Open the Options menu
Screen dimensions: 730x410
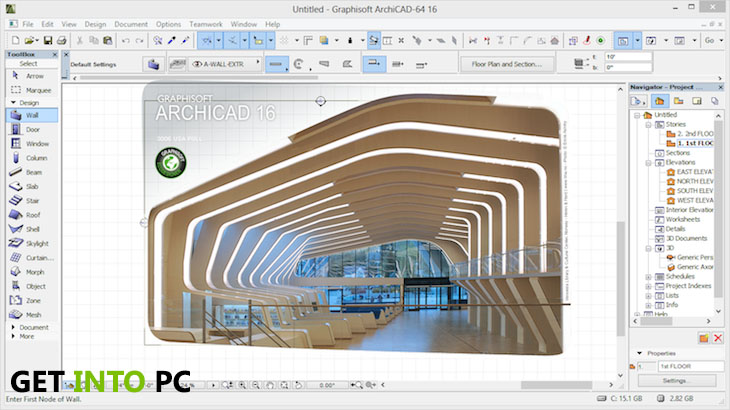168,24
